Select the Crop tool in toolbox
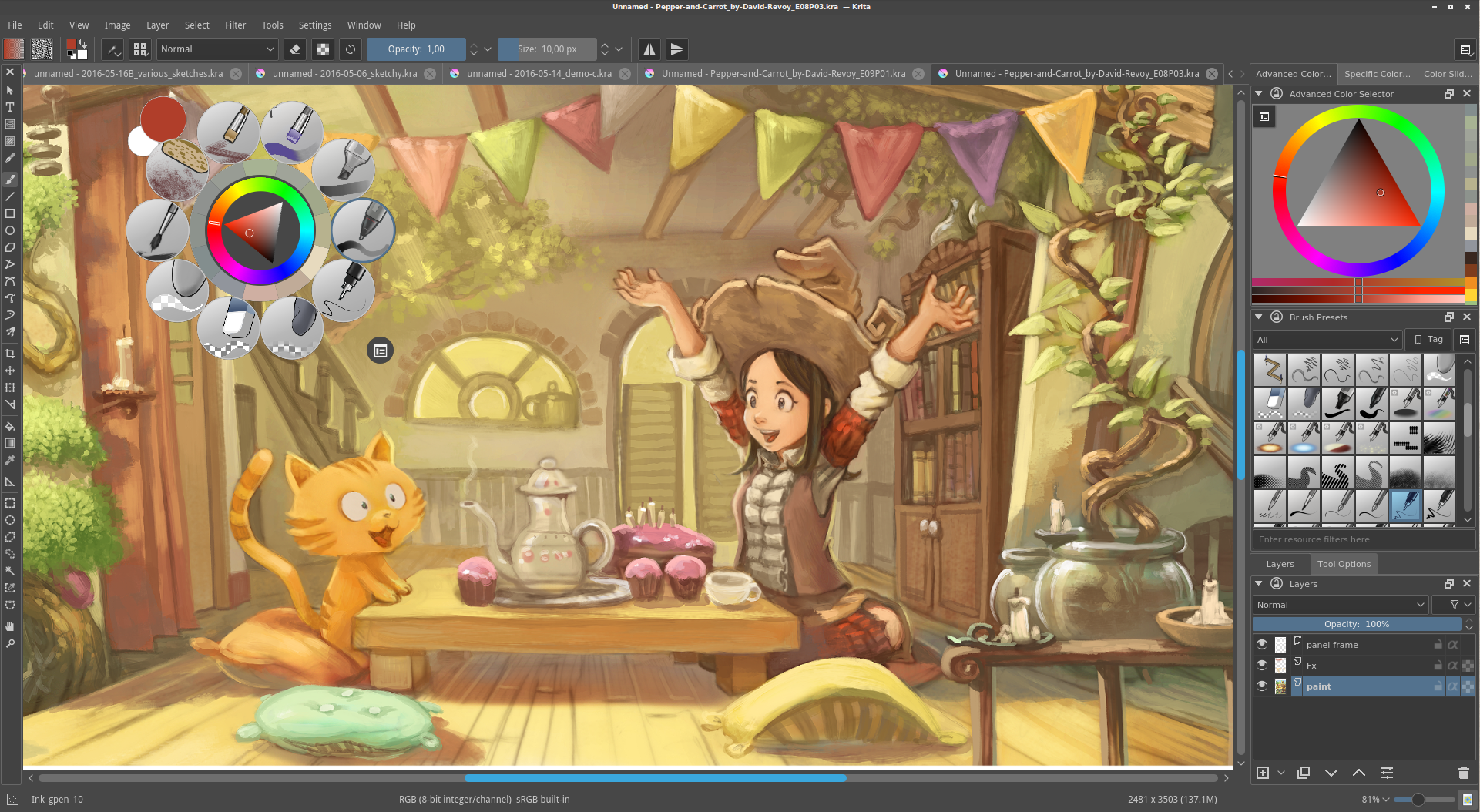This screenshot has width=1480, height=812. pyautogui.click(x=10, y=354)
